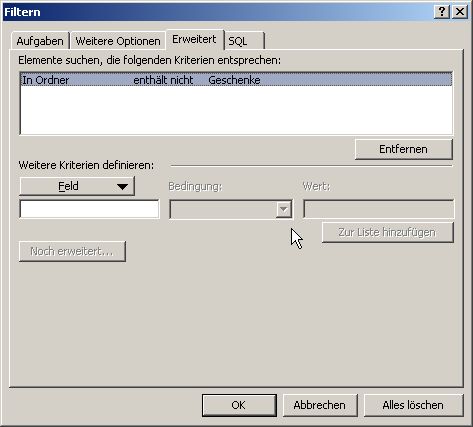This screenshot has height=427, width=473.
Task: Go to the SQL tab
Action: (244, 41)
